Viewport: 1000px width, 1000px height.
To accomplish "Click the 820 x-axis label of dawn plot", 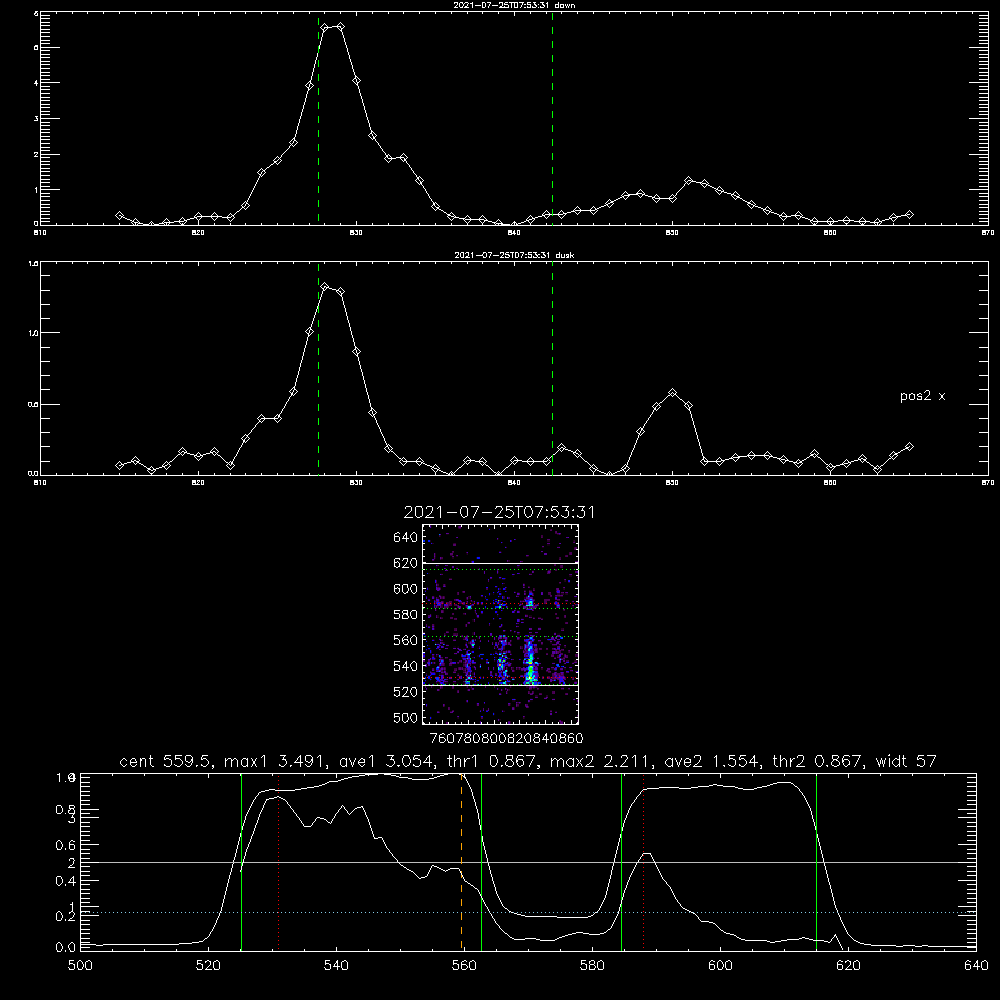I will tap(198, 233).
